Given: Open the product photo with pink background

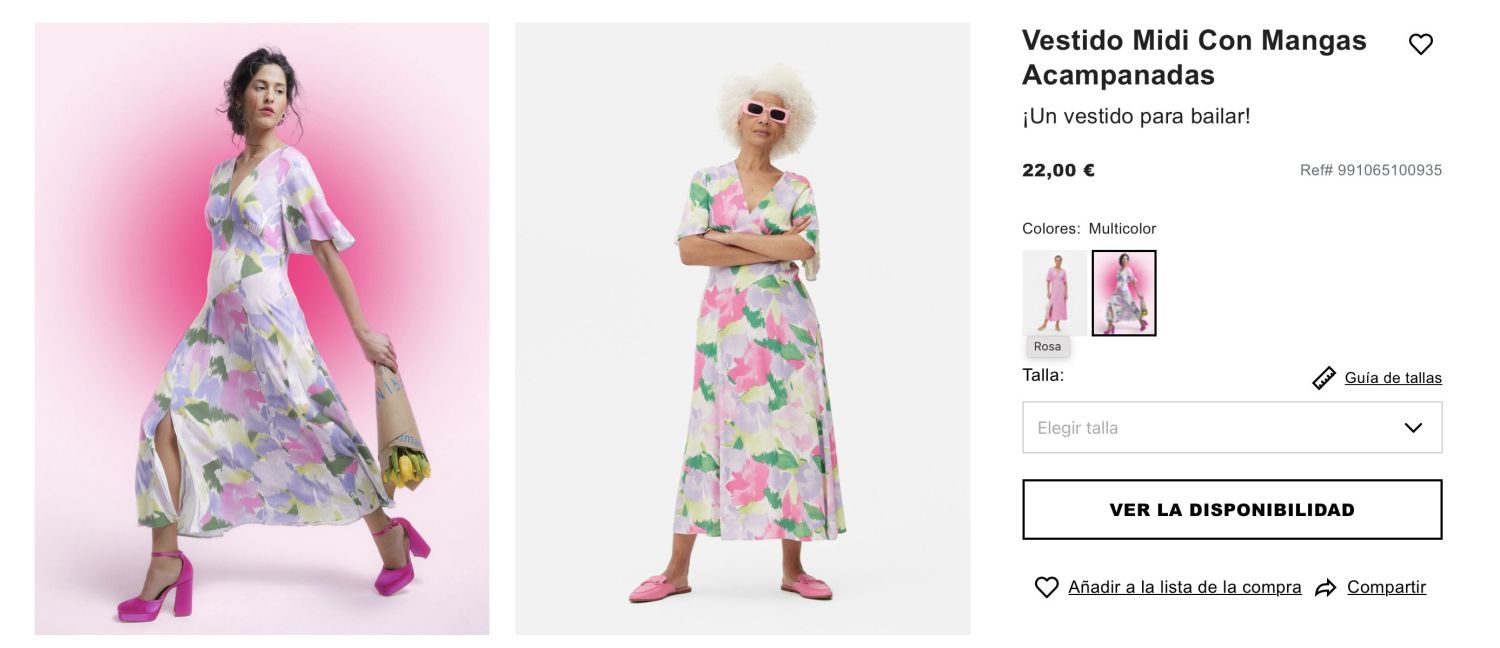Looking at the screenshot, I should (262, 328).
